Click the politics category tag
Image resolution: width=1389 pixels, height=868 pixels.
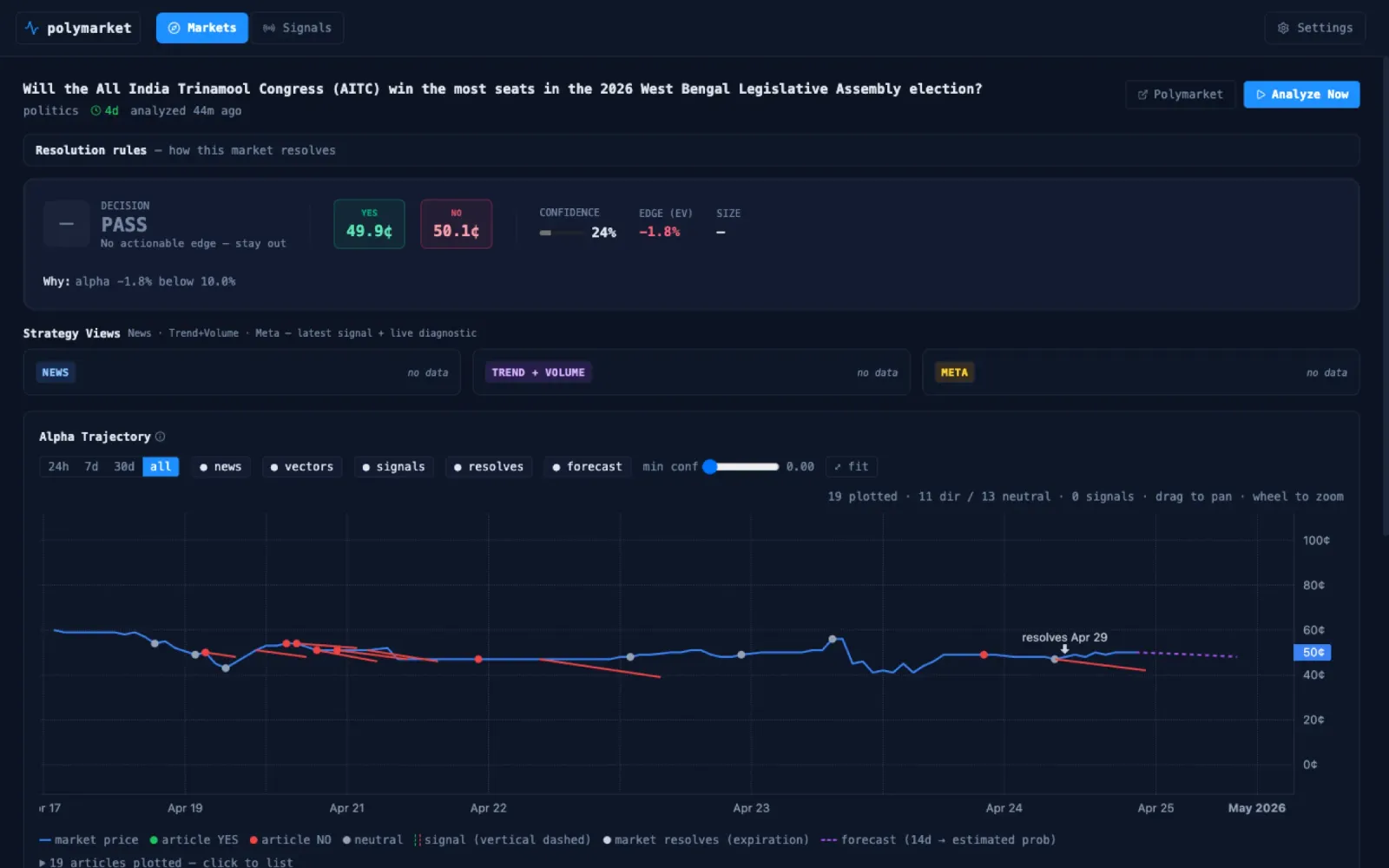tap(50, 111)
